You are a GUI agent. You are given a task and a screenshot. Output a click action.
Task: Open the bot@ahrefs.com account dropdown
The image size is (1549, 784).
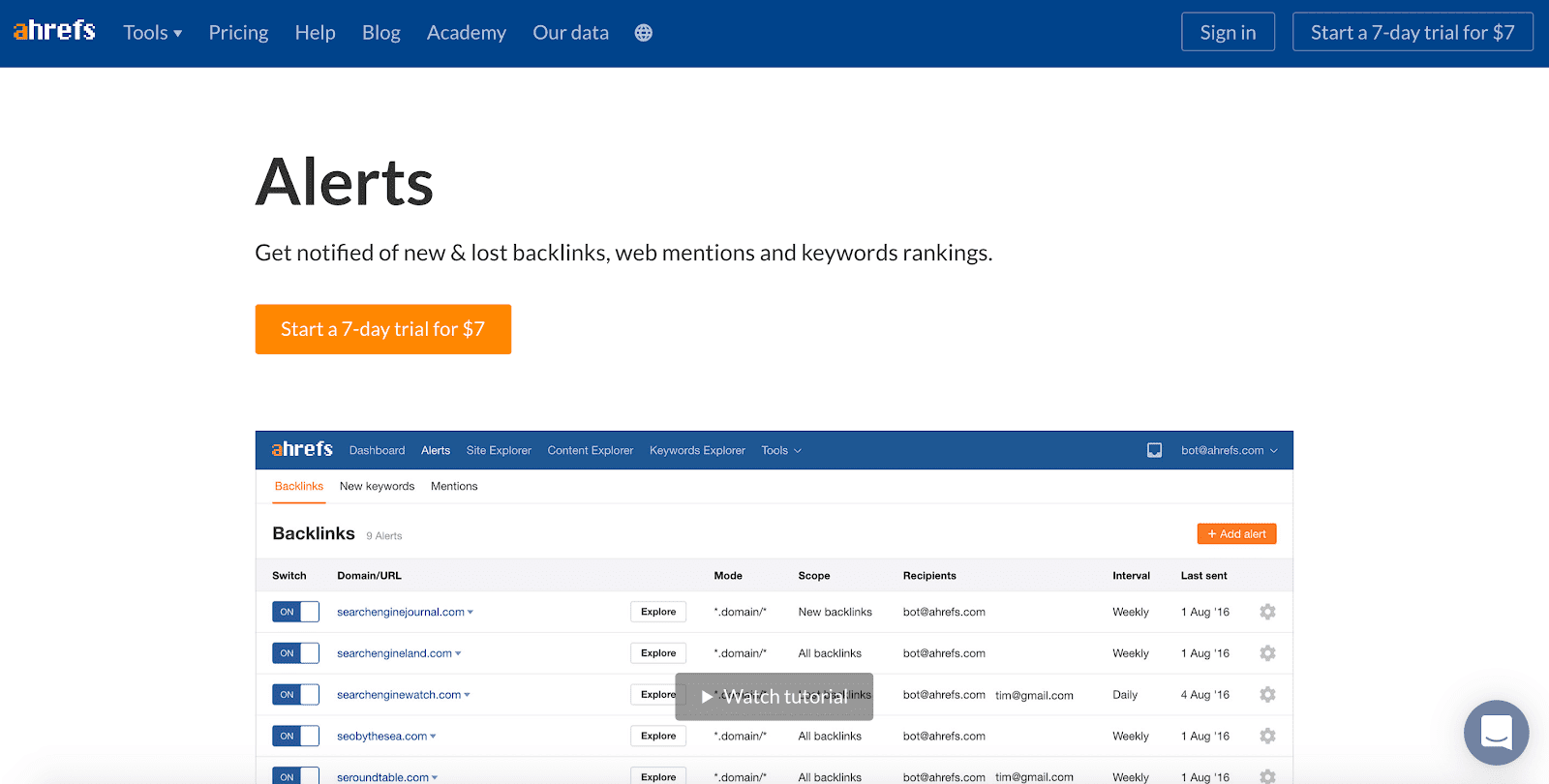[x=1230, y=450]
